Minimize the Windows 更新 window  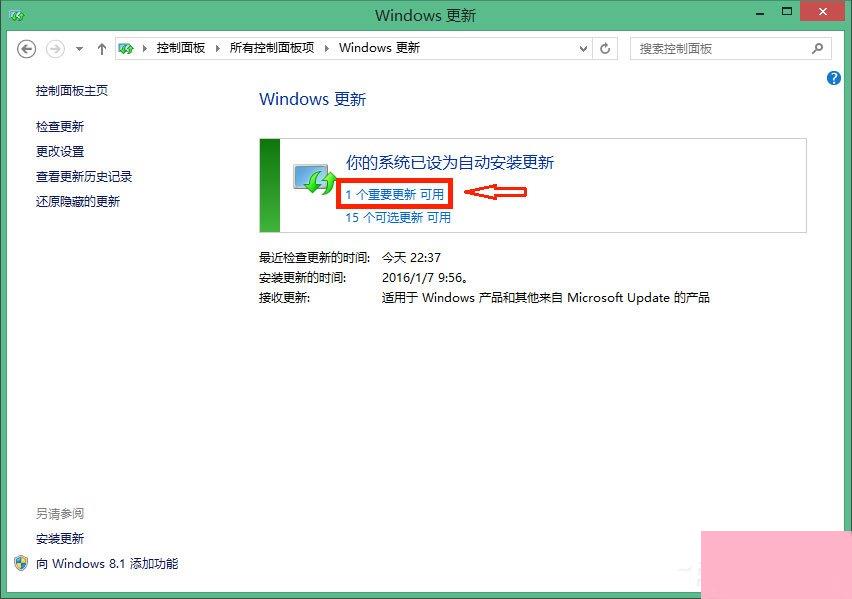coord(760,12)
